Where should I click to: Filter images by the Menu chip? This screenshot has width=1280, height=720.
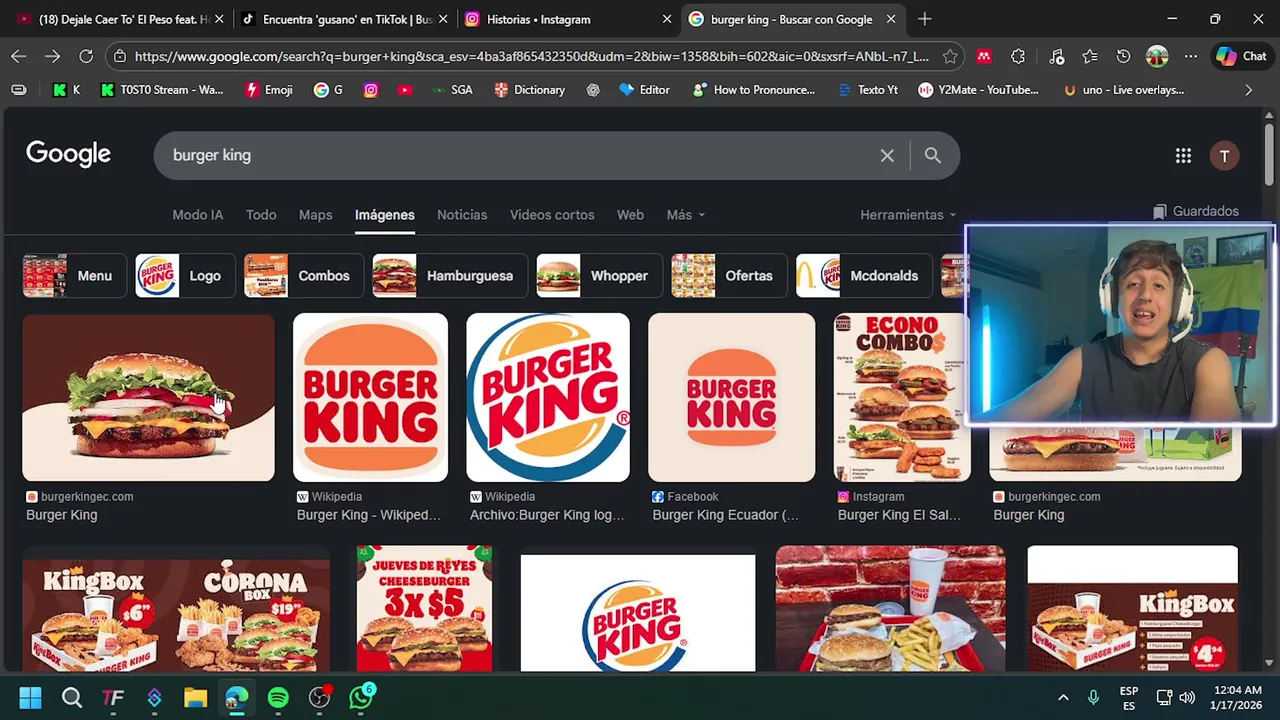75,276
